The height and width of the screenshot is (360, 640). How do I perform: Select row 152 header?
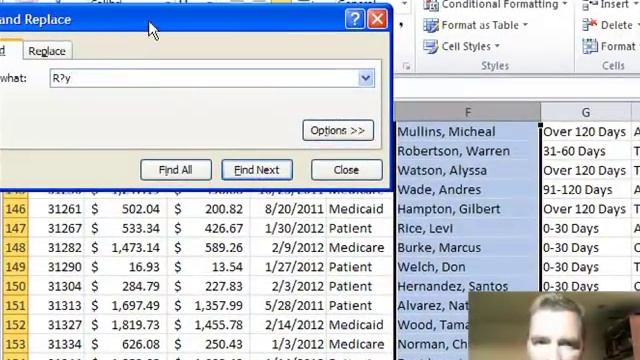point(15,325)
